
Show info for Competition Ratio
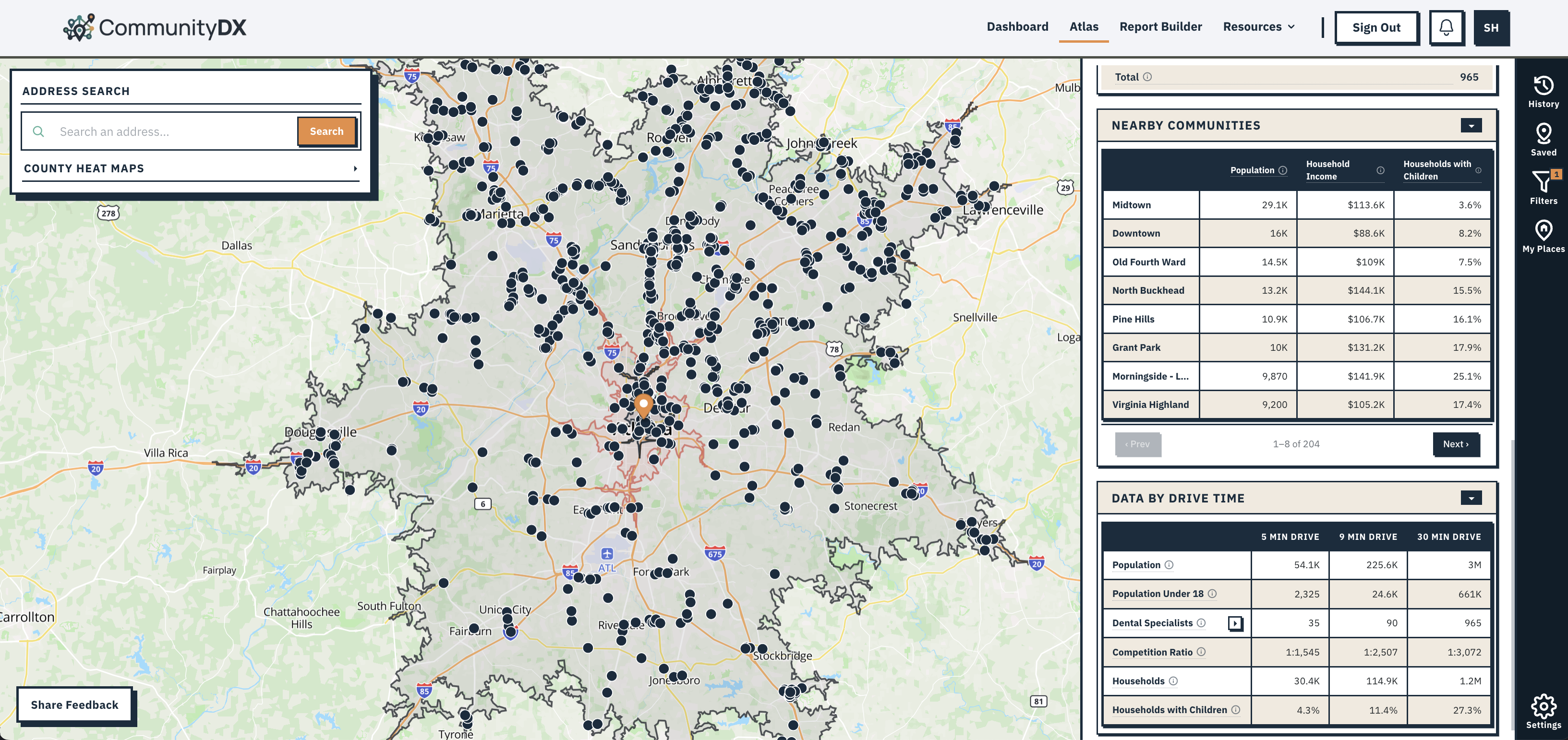(x=1201, y=652)
